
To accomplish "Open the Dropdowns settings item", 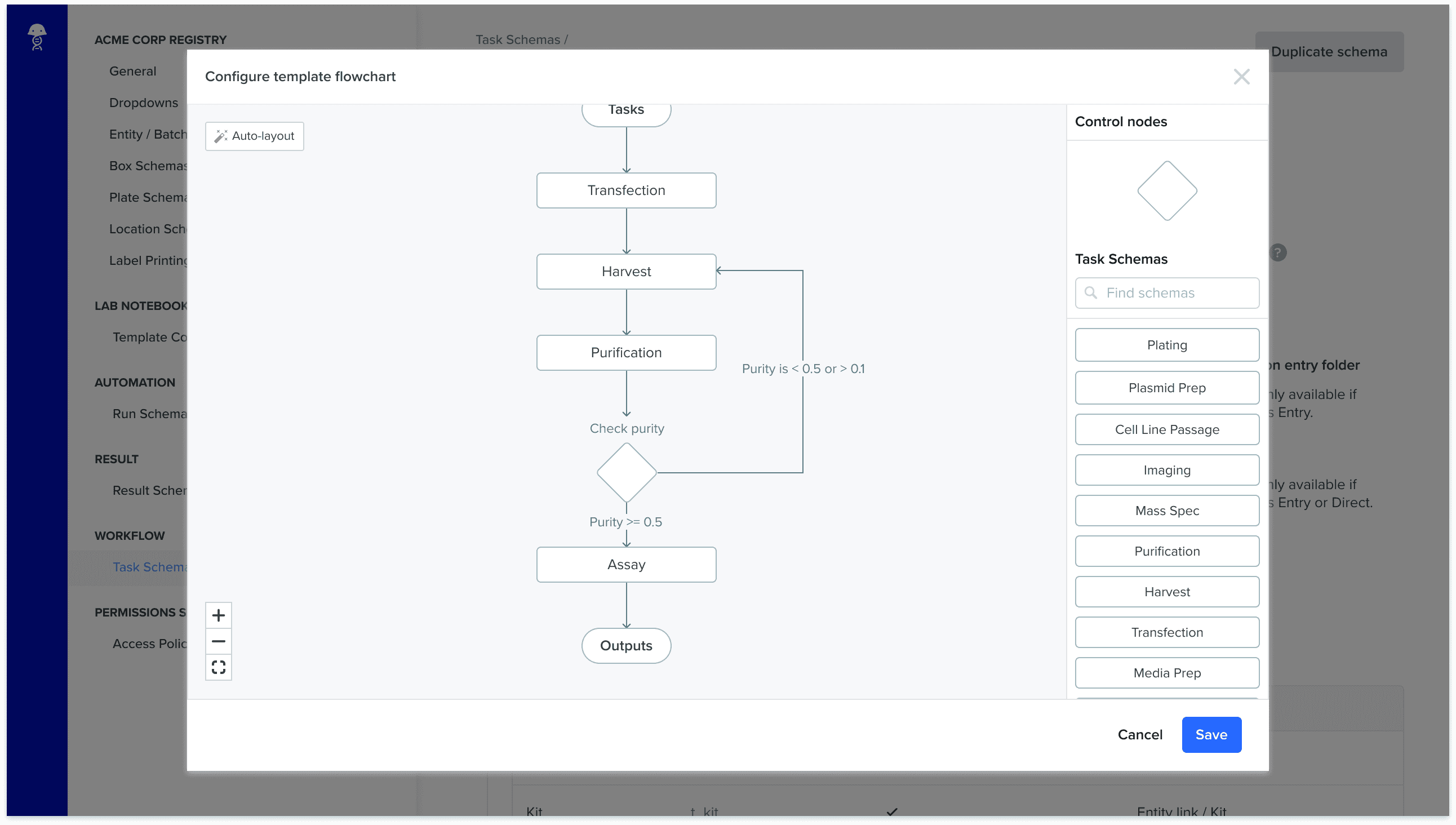I will click(x=143, y=103).
